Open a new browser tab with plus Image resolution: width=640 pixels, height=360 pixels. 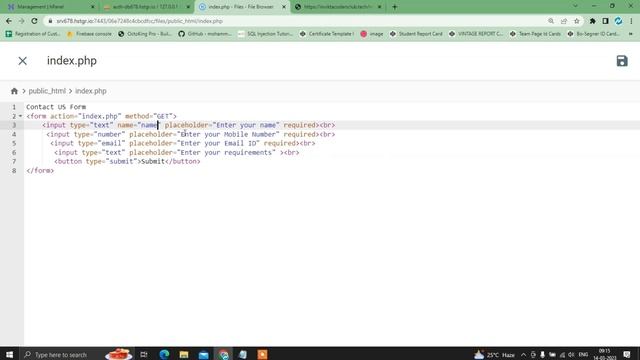tap(394, 7)
